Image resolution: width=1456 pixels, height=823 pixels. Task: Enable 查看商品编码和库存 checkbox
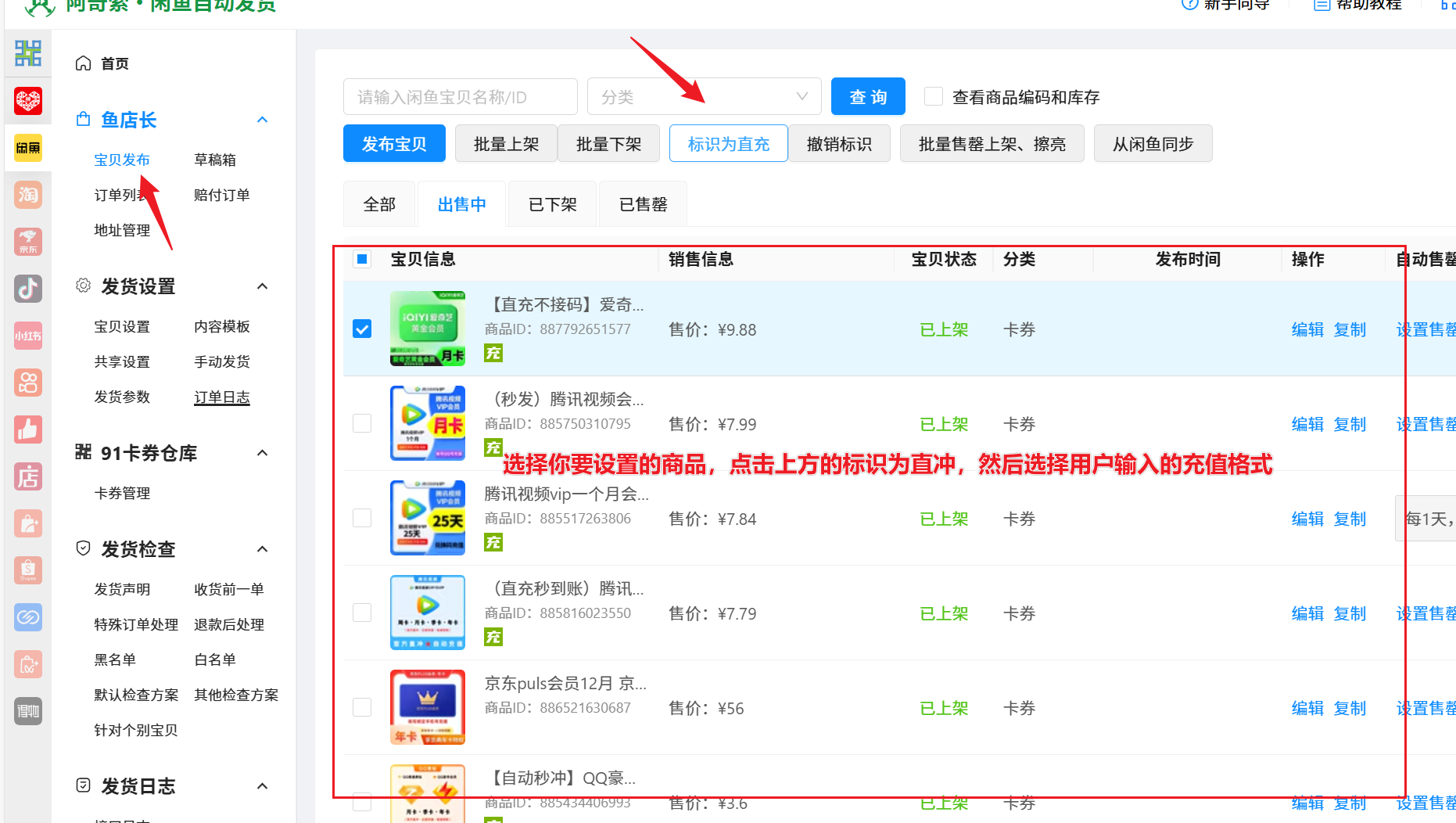point(934,96)
